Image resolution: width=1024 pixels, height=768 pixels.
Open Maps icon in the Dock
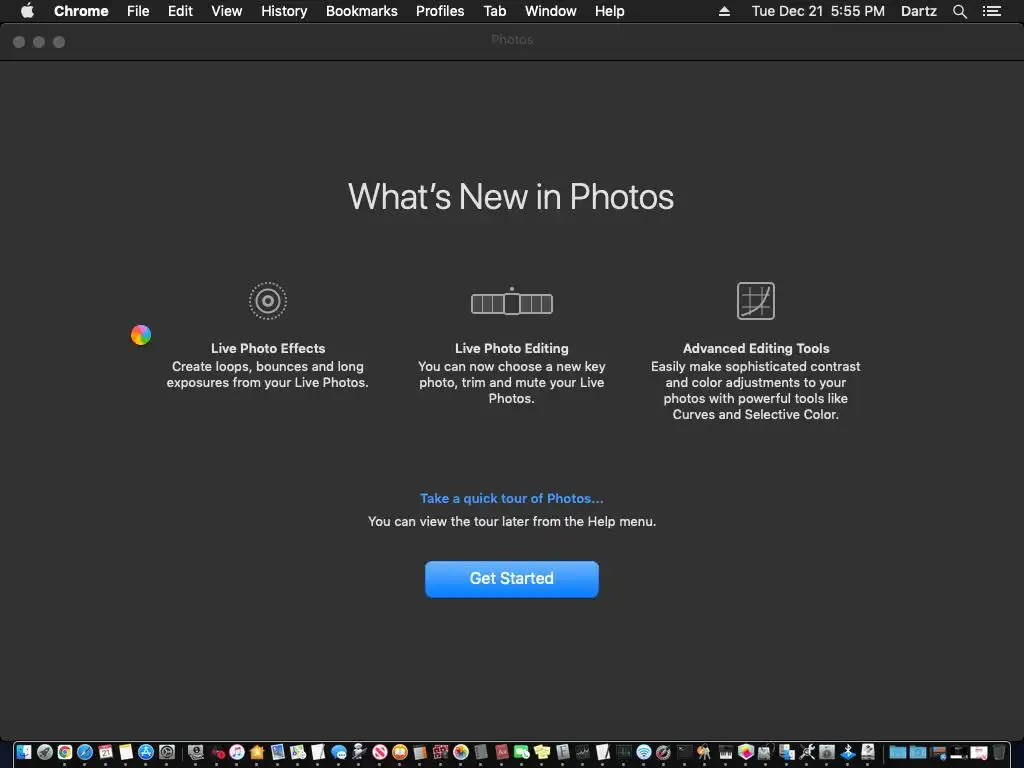tap(298, 752)
